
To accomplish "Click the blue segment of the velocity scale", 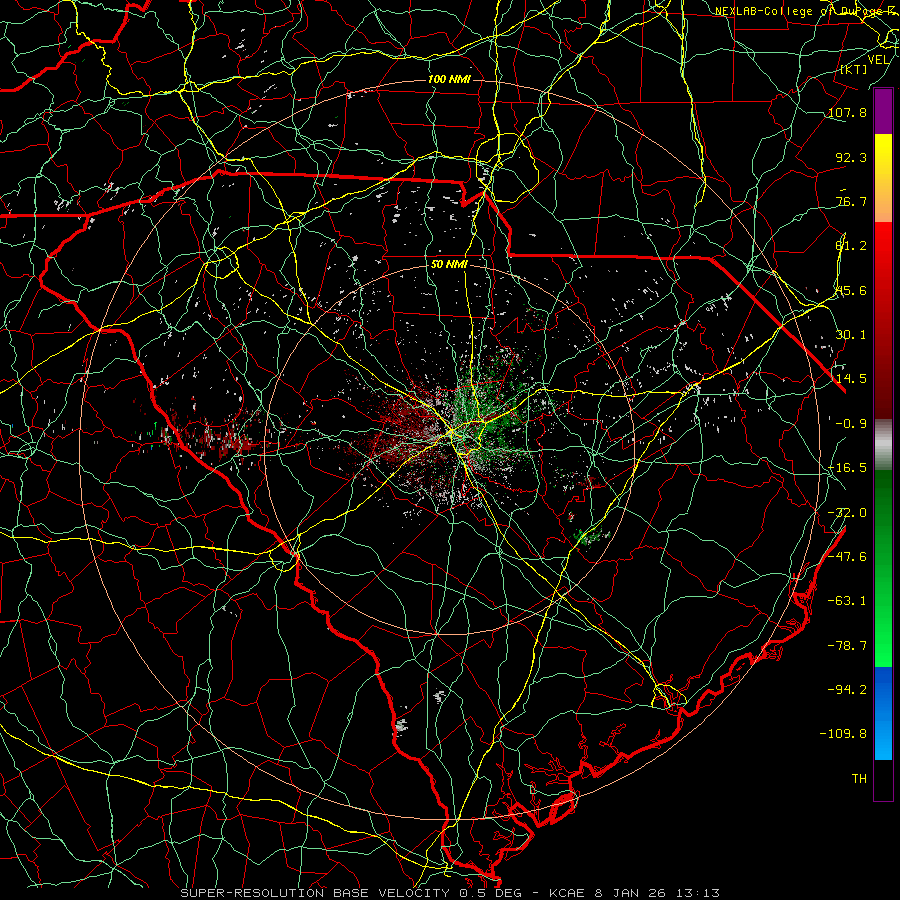I will click(883, 713).
